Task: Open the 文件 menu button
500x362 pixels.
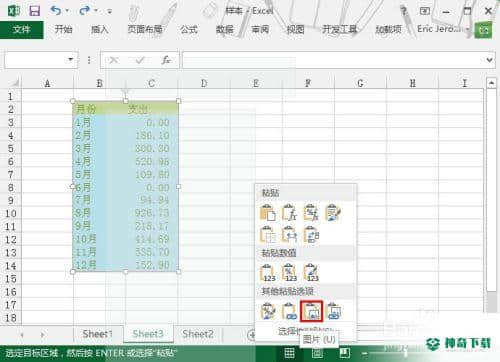Action: tap(22, 29)
